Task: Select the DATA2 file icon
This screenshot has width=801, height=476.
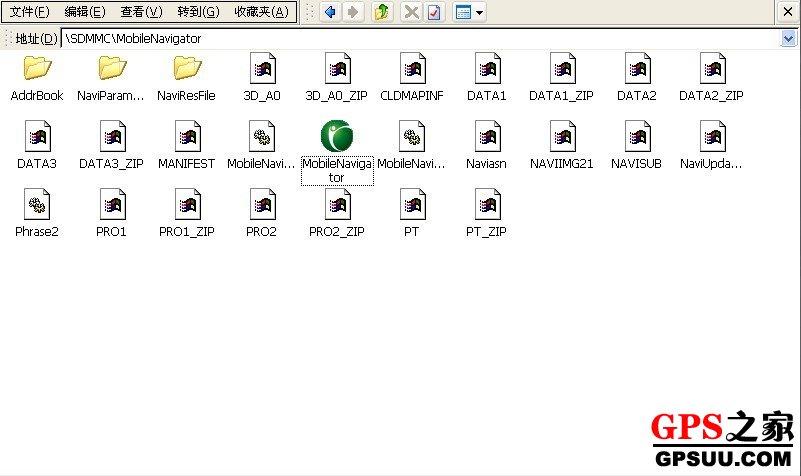Action: [x=638, y=68]
